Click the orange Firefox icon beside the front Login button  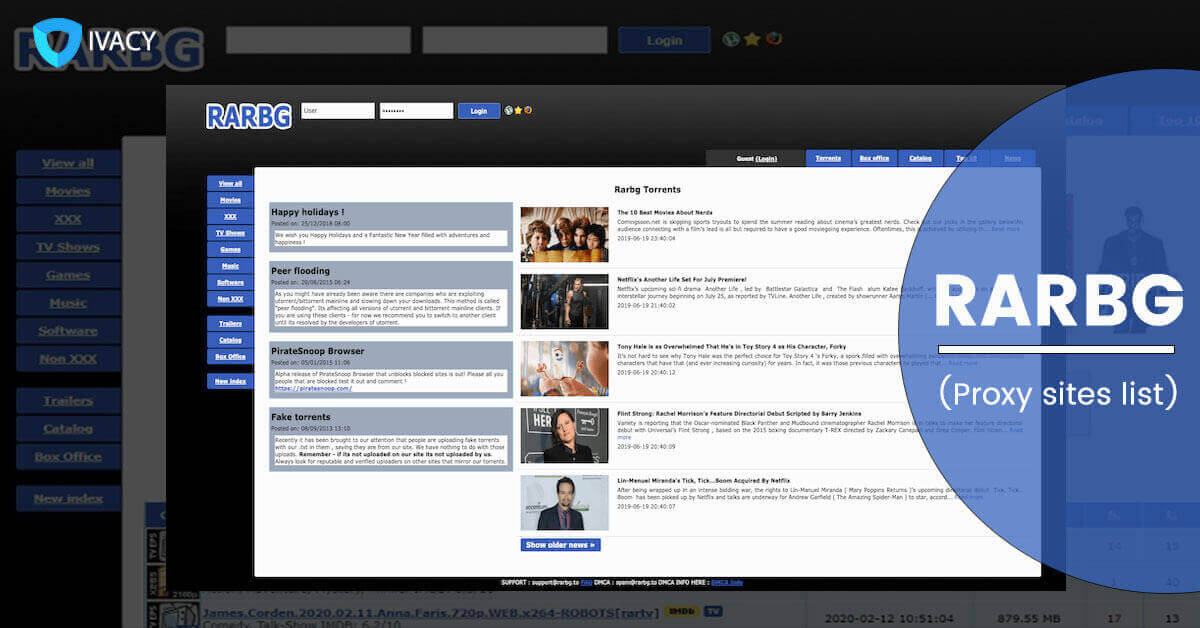tap(528, 110)
